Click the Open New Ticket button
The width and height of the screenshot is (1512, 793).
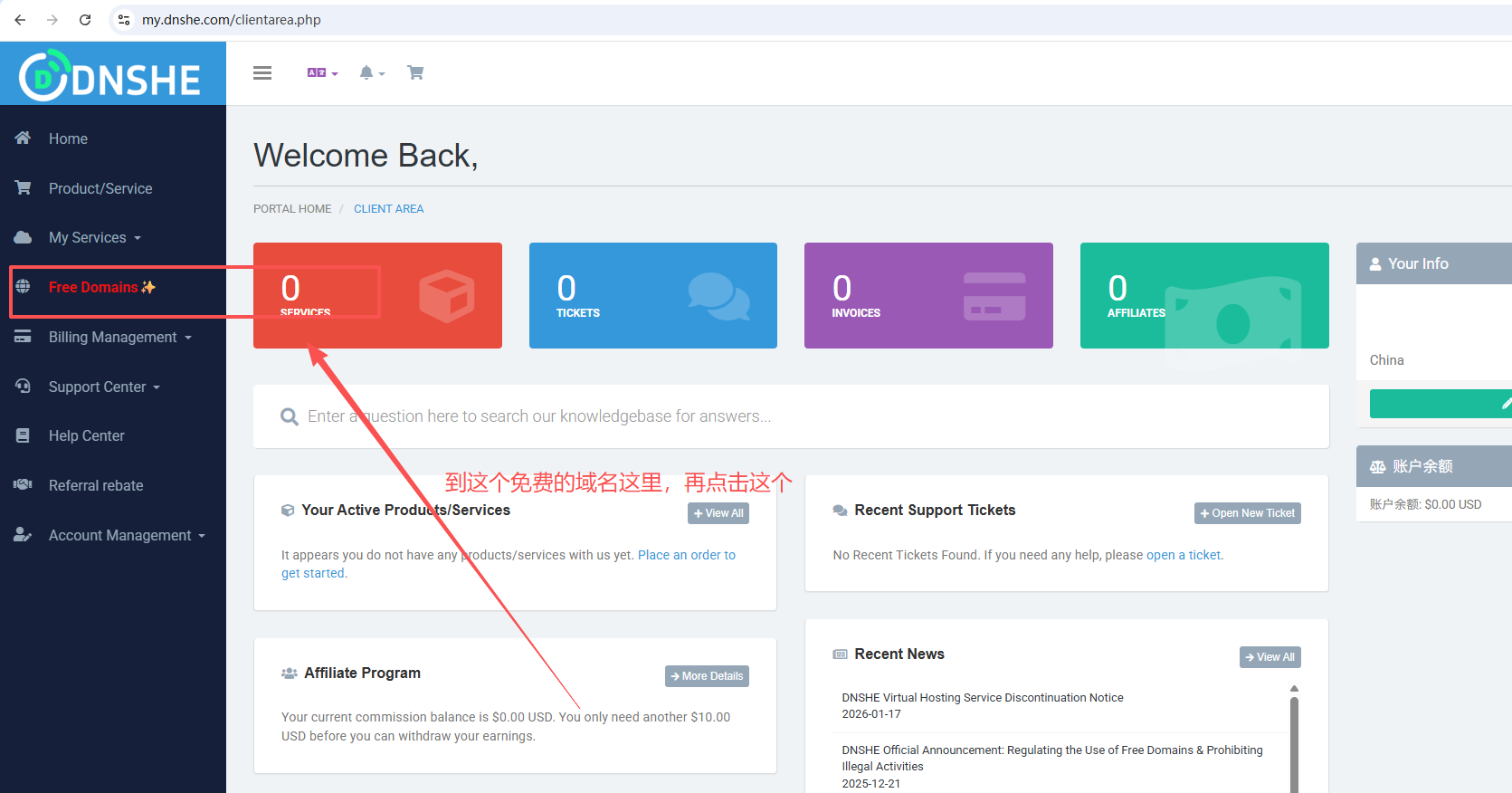point(1247,513)
